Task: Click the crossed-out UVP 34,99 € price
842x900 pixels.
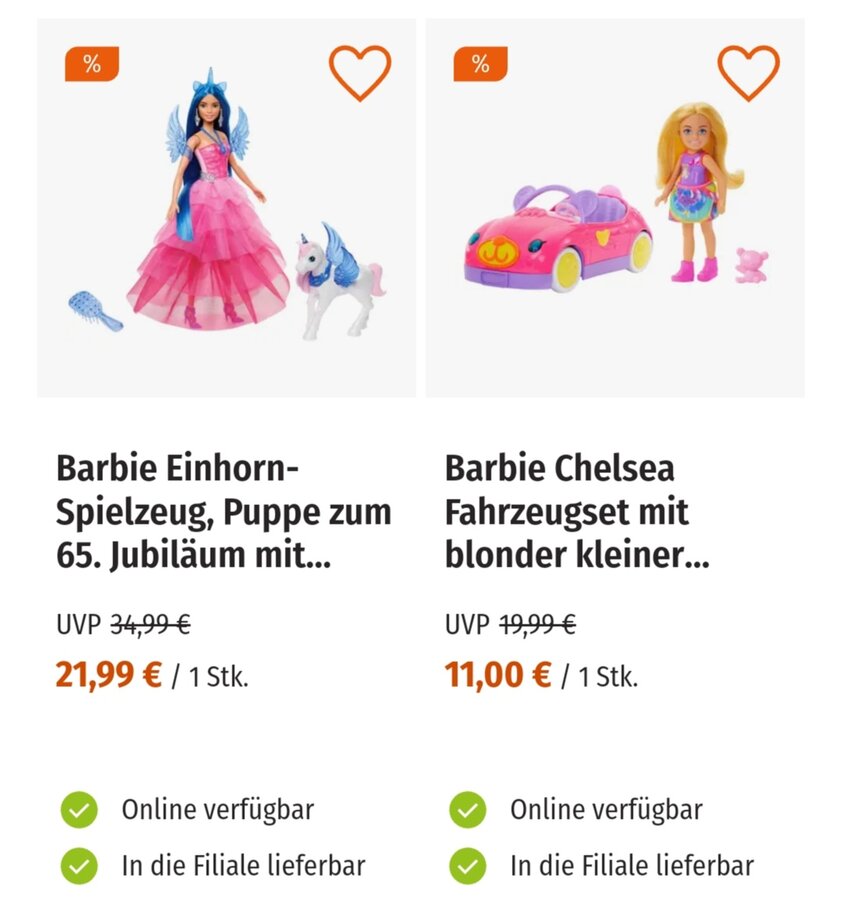Action: [x=150, y=625]
